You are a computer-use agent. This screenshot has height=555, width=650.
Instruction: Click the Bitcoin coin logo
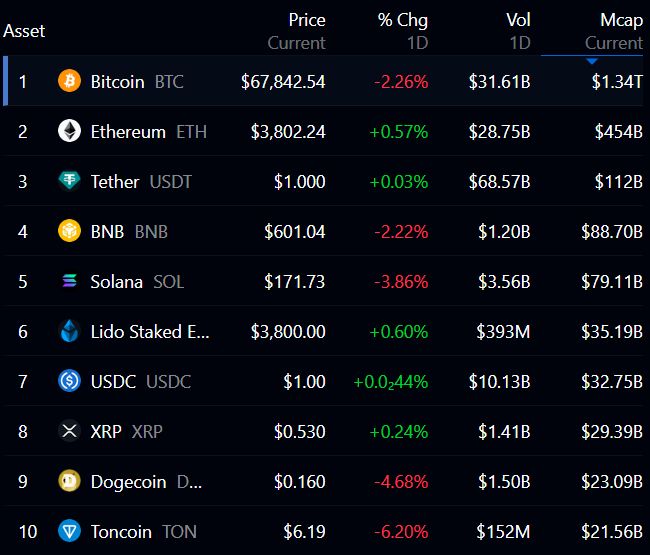click(69, 80)
